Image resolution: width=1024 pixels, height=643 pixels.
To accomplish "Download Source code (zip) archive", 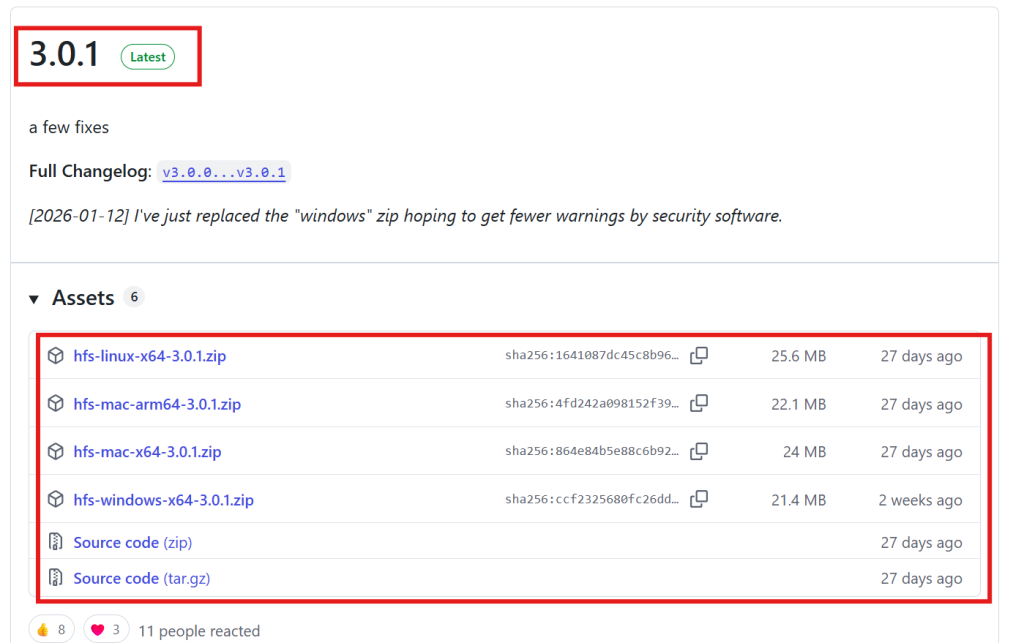I will (132, 542).
